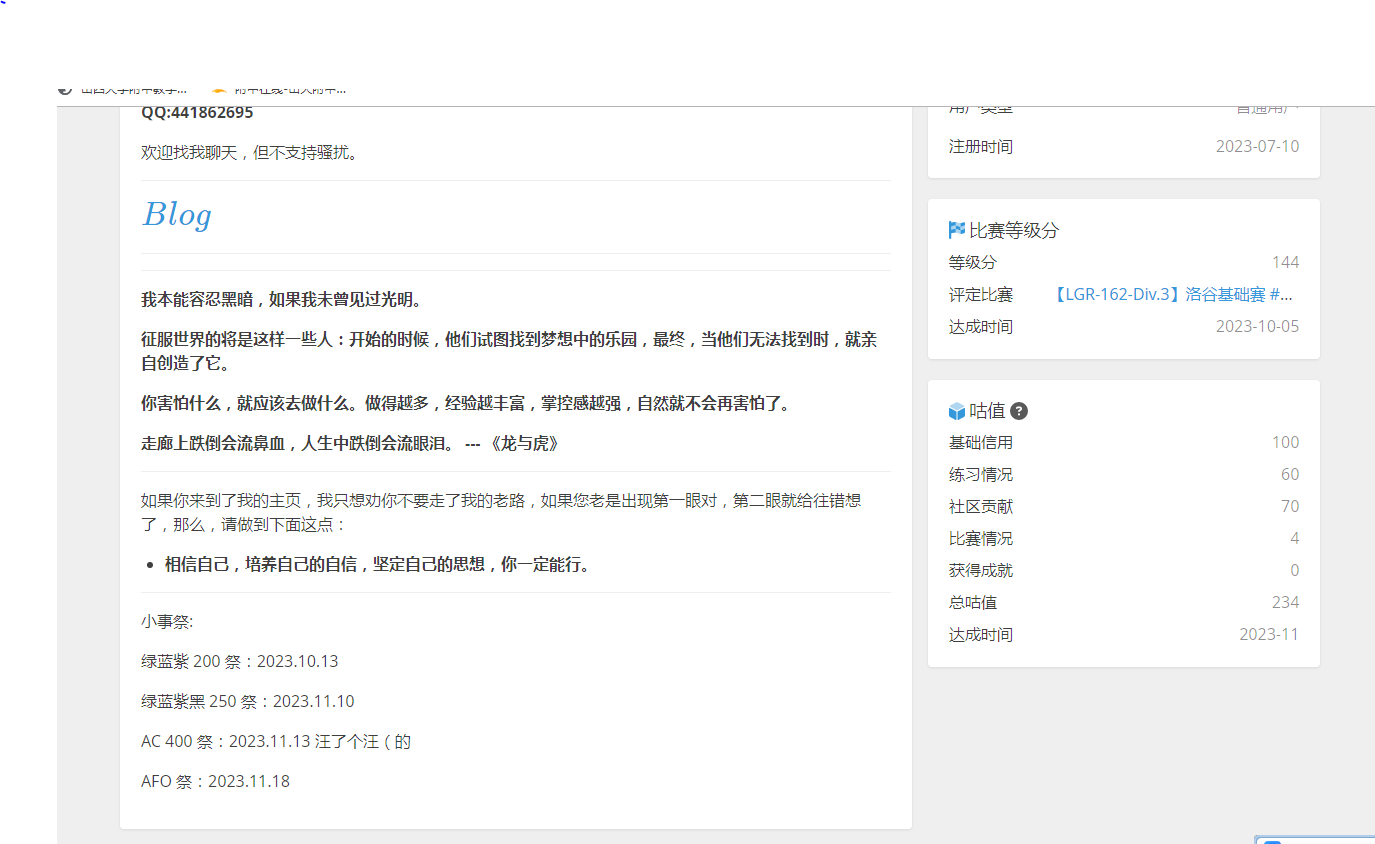The image size is (1375, 844).
Task: Click the 注册时间 date 2023-07-10
Action: pos(1258,145)
